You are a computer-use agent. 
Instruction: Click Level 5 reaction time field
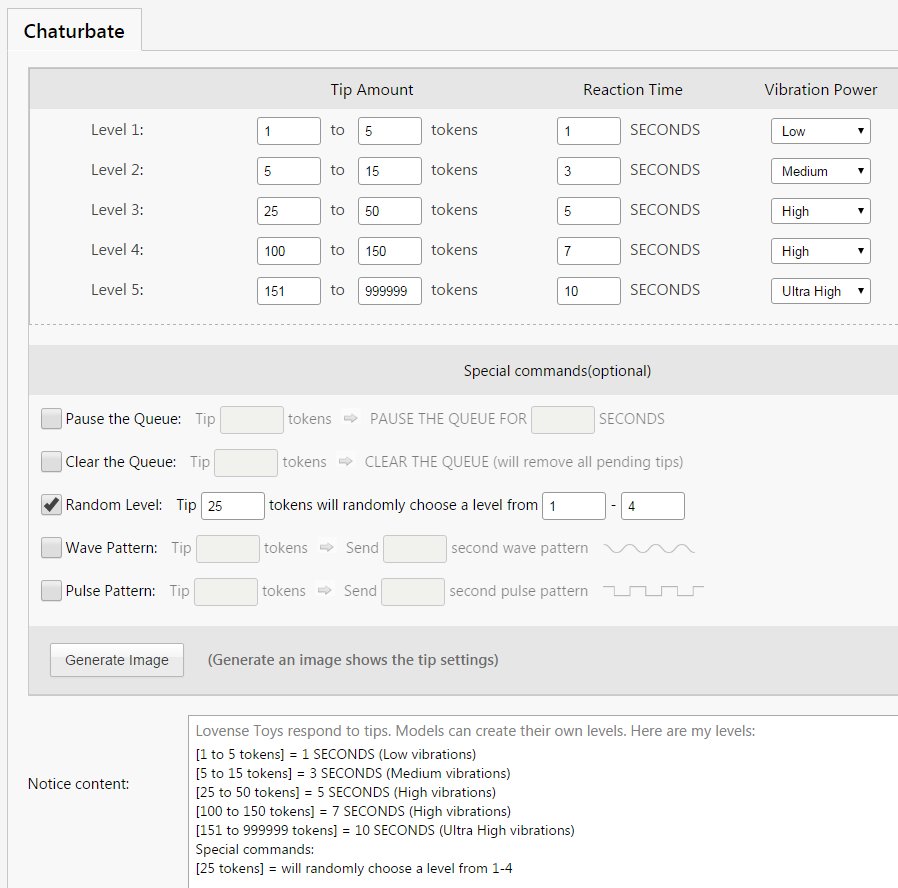[x=589, y=291]
